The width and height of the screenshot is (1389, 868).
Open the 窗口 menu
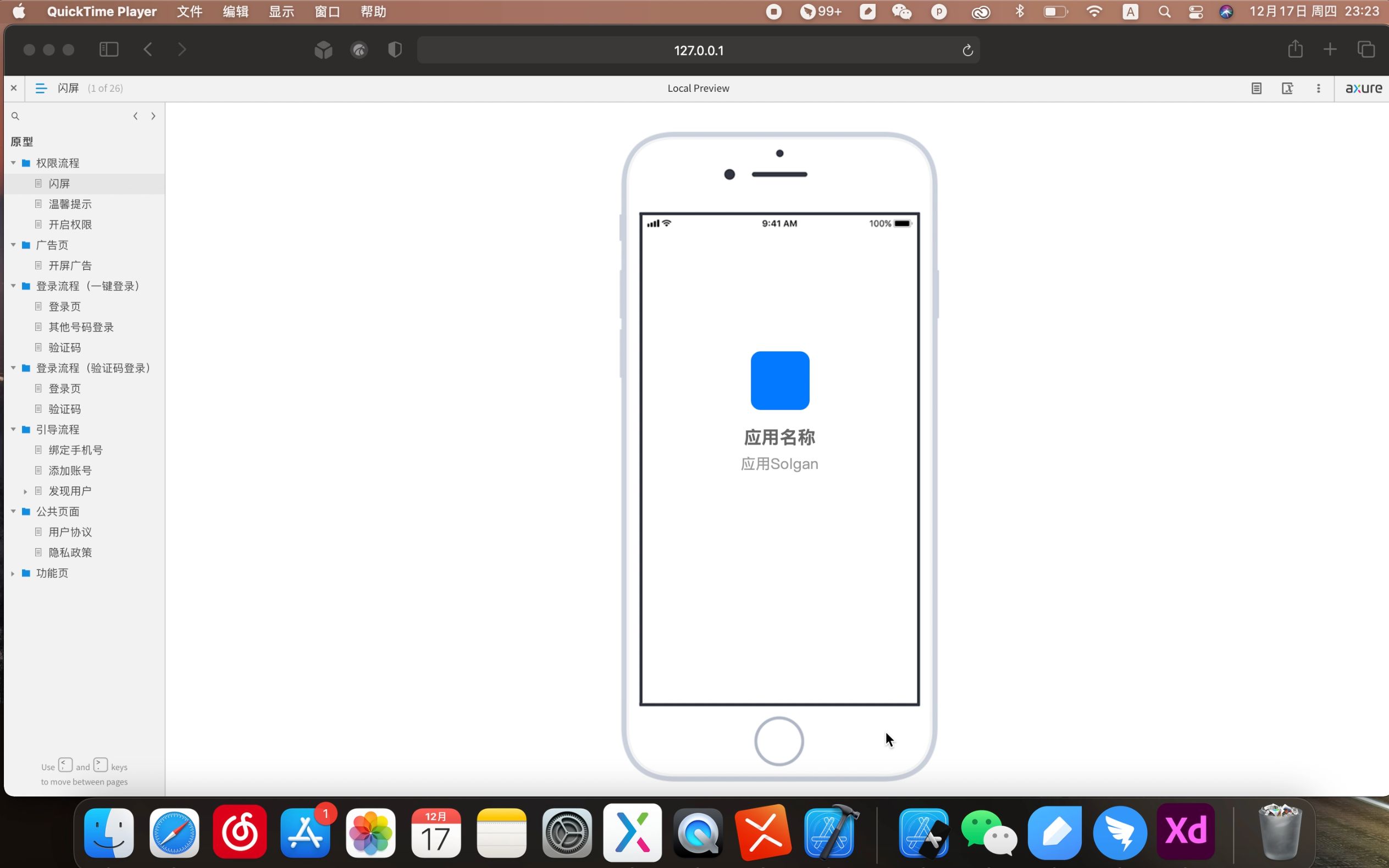(x=327, y=12)
